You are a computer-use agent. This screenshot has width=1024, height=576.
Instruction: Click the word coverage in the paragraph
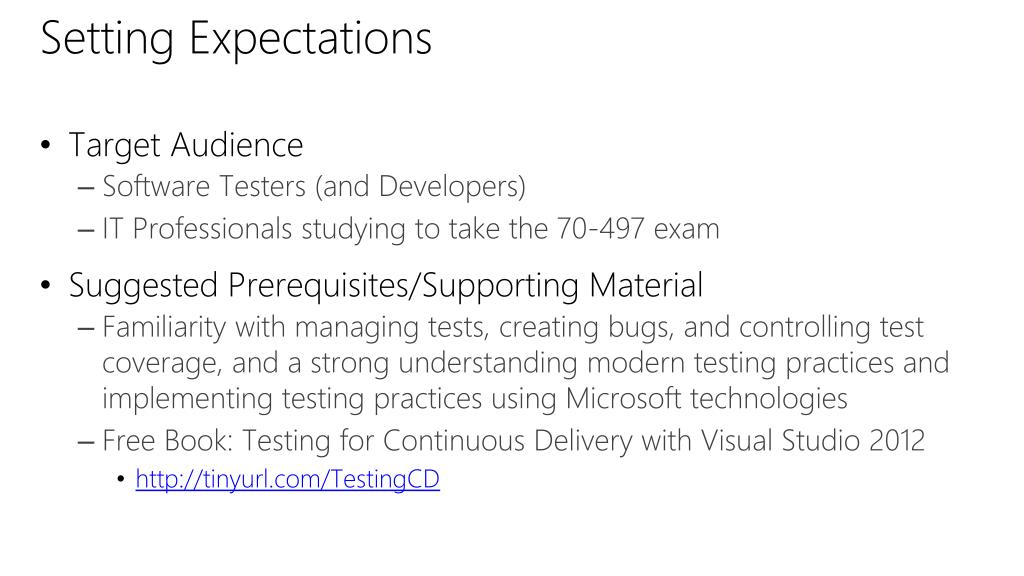click(161, 364)
